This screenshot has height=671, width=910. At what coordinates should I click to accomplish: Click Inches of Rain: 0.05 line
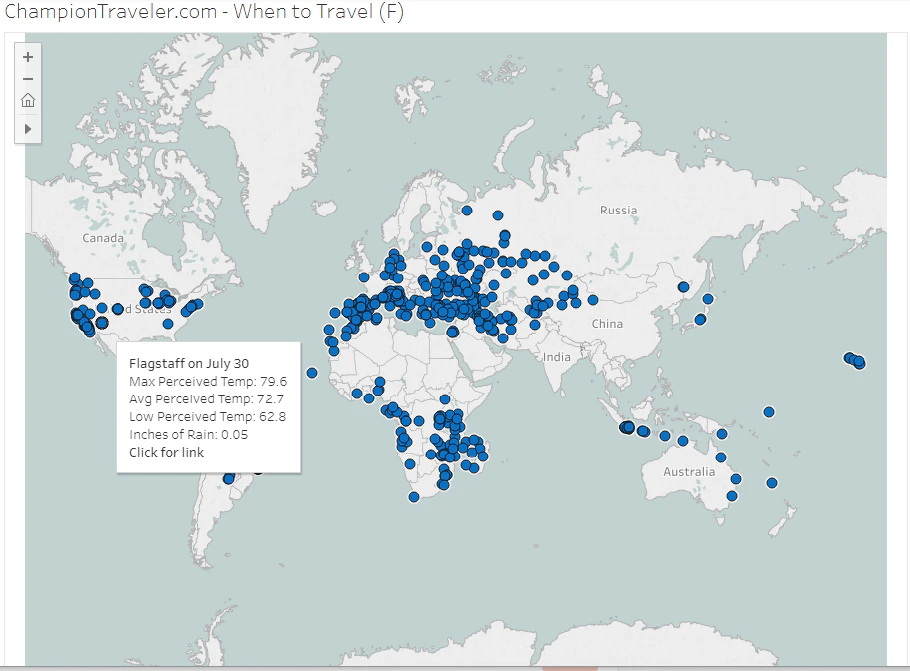click(x=188, y=435)
